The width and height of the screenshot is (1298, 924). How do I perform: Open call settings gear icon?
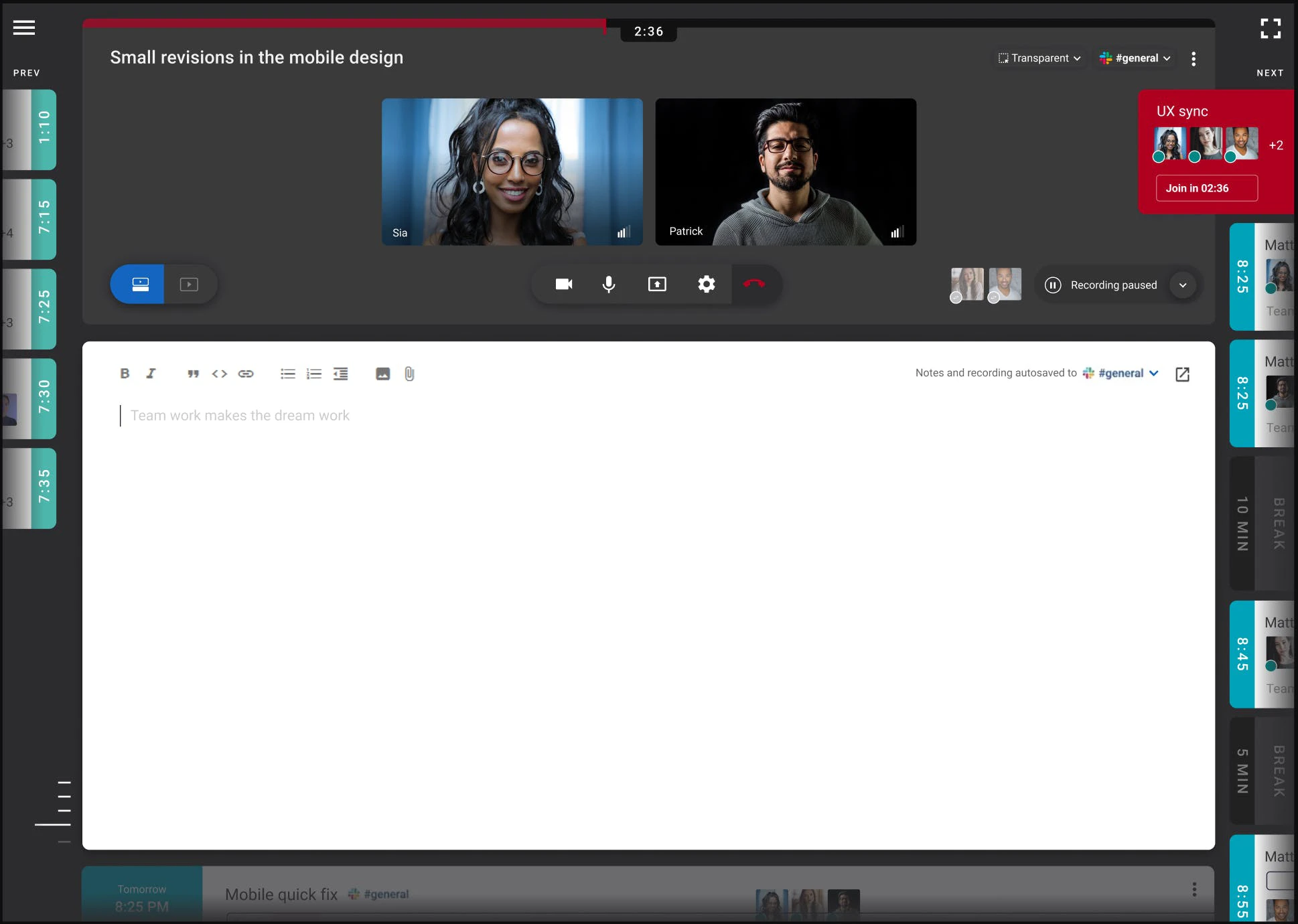point(706,284)
